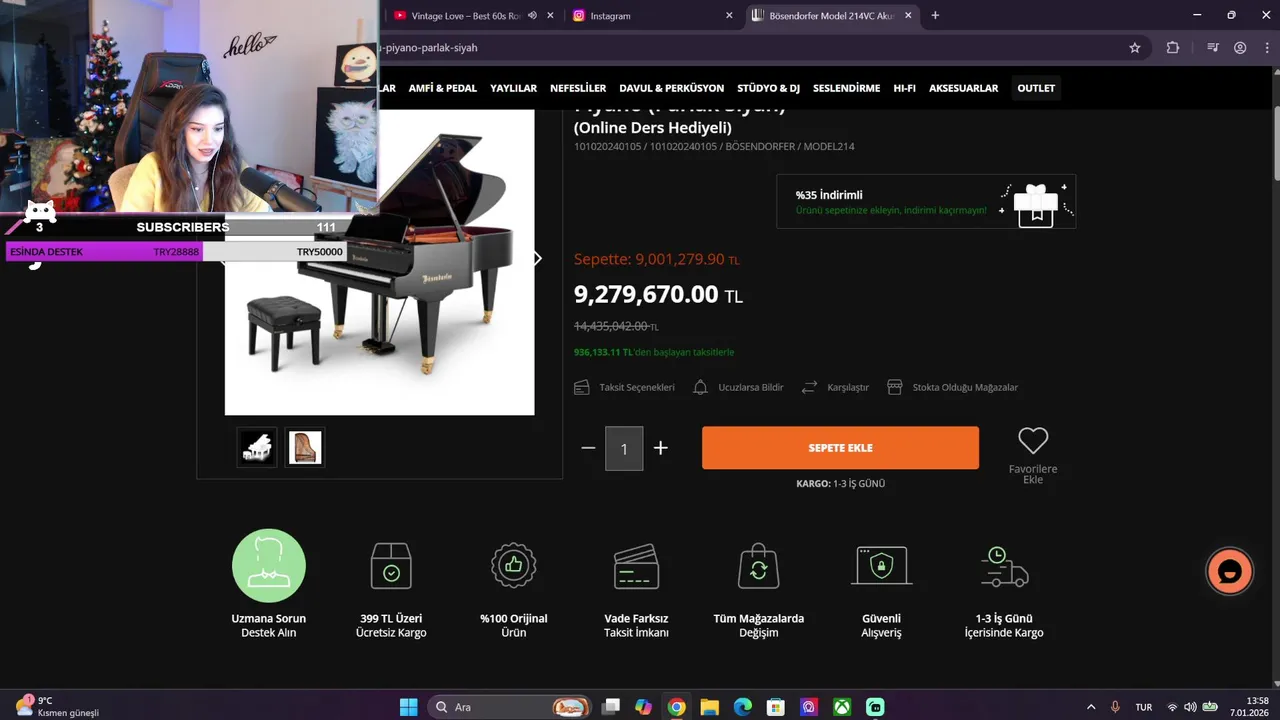Click the quantity input field
The image size is (1280, 720).
click(x=624, y=448)
